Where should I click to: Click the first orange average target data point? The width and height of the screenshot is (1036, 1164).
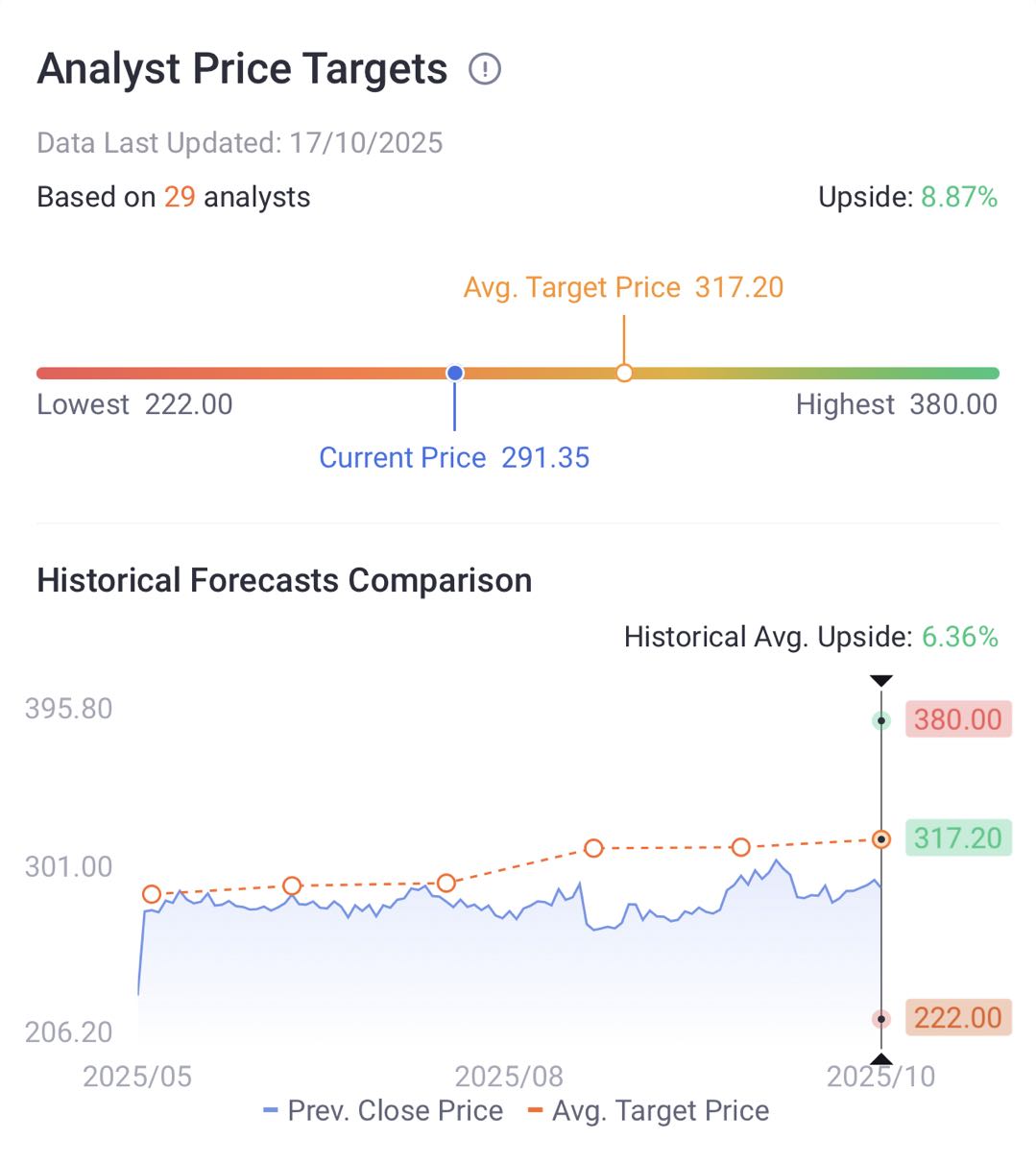(151, 894)
